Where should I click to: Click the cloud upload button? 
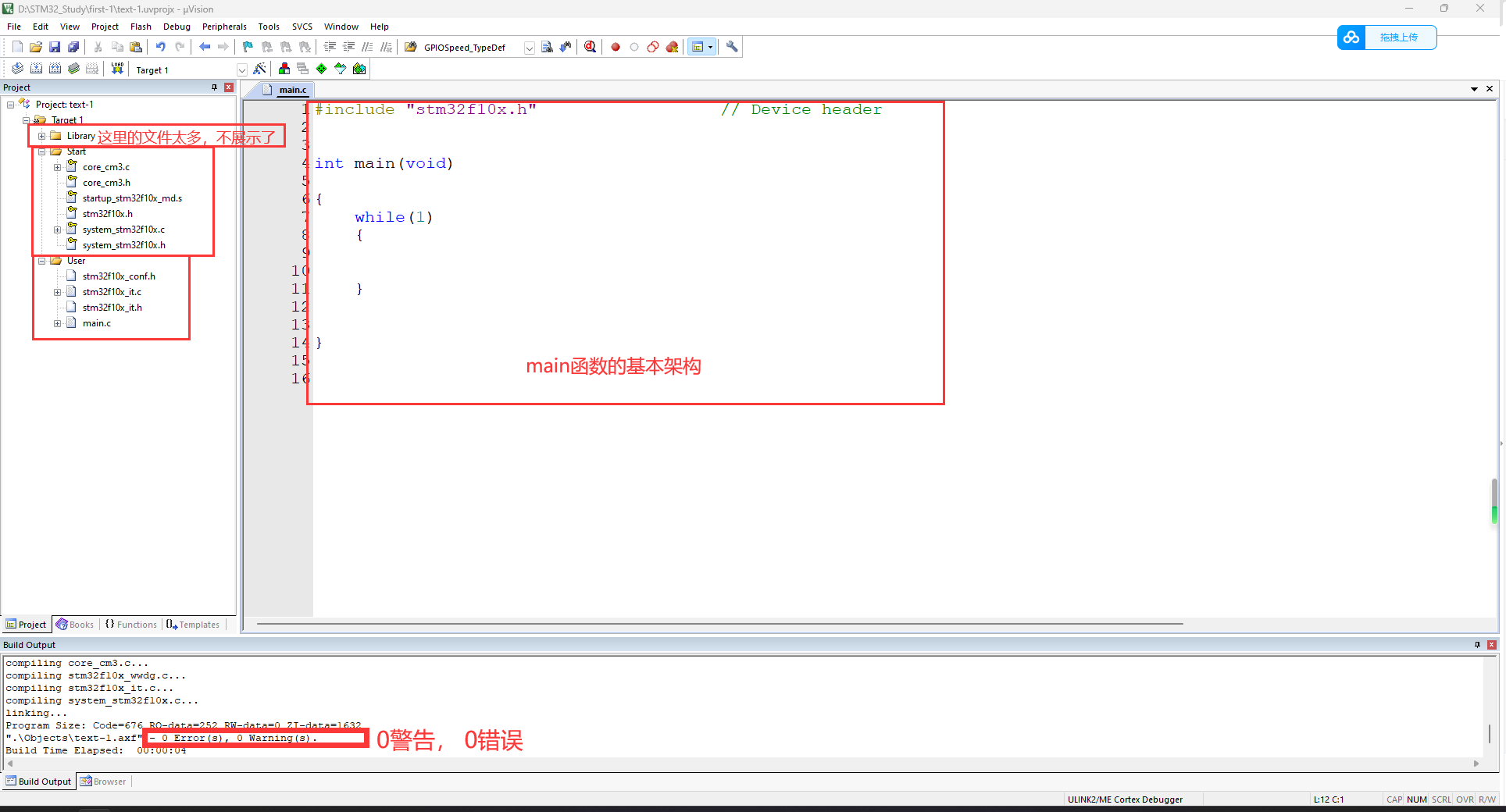click(1386, 37)
